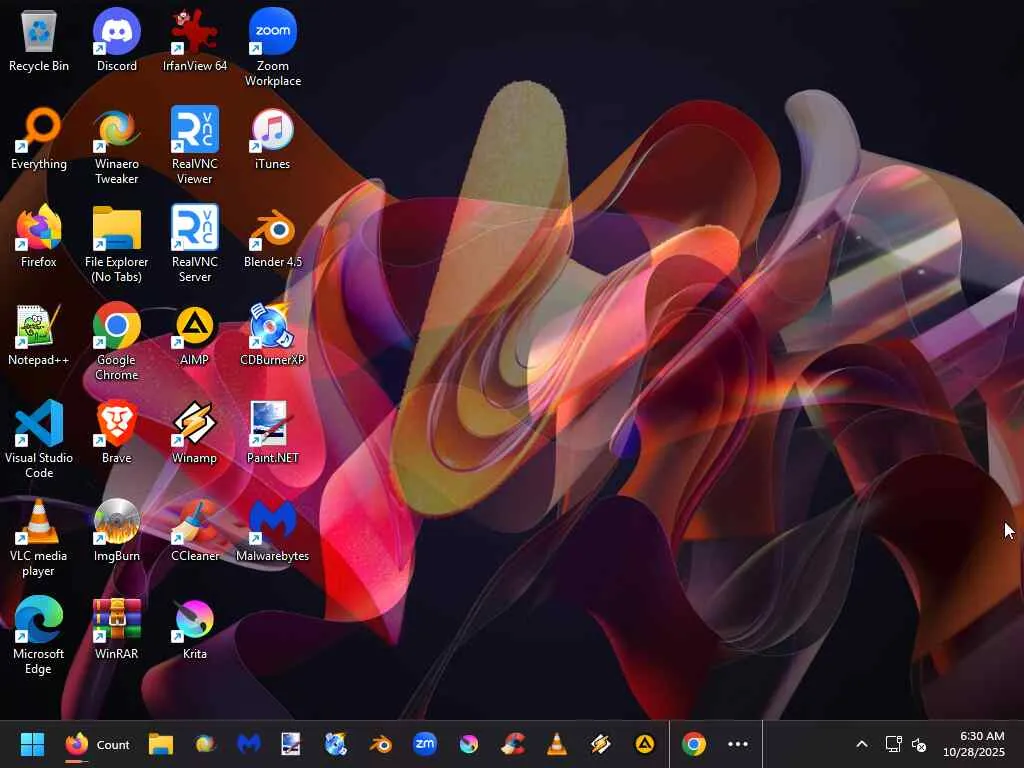The height and width of the screenshot is (768, 1024).
Task: Click the Winaero Tweaker taskbar icon
Action: click(205, 744)
